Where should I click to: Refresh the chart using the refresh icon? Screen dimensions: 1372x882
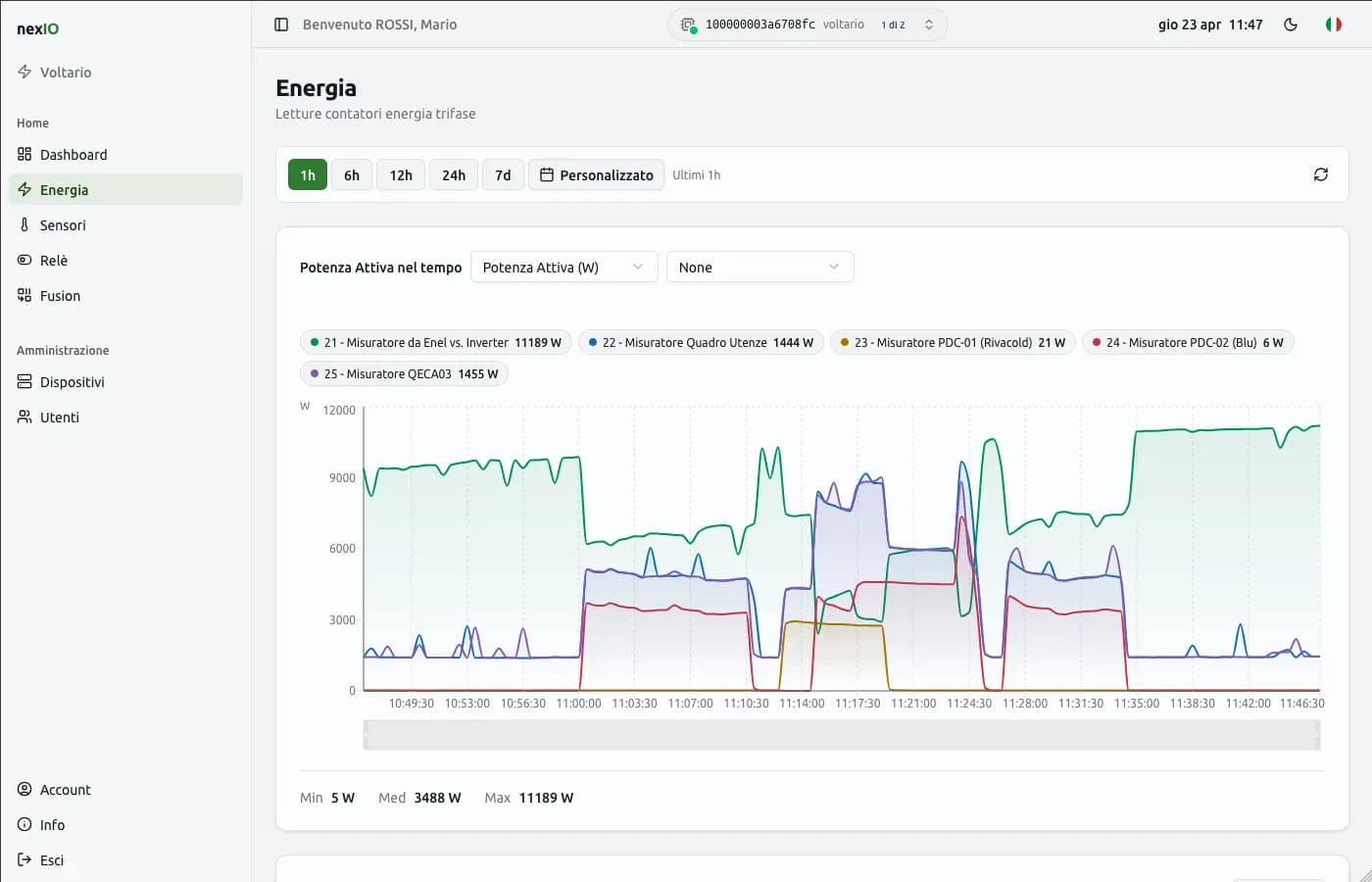(x=1321, y=173)
